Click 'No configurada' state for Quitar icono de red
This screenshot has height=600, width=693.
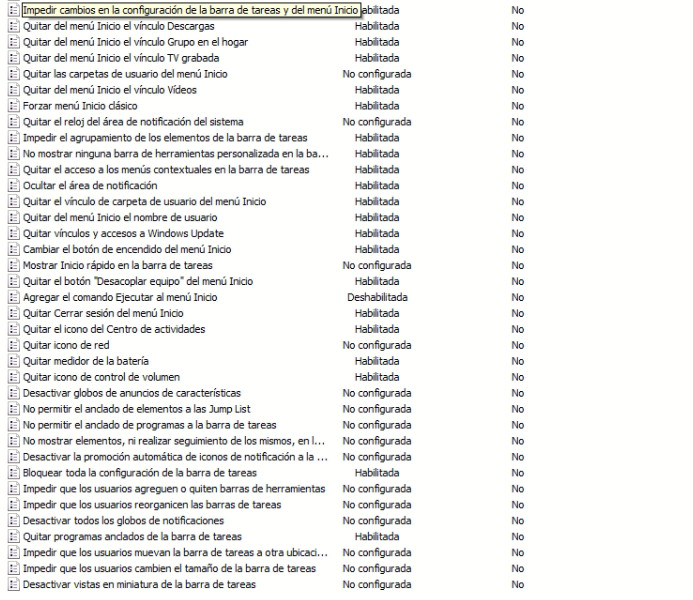point(377,345)
